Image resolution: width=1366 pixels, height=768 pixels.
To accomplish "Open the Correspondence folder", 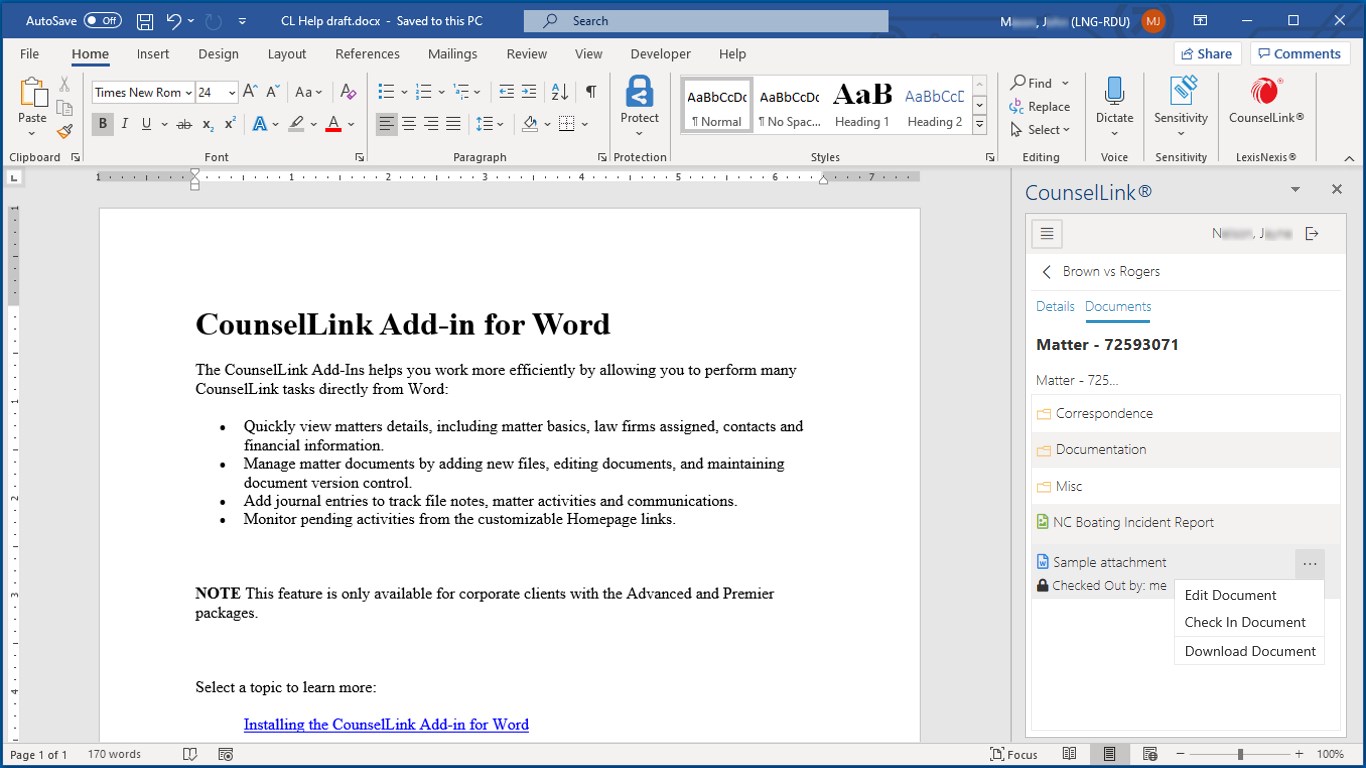I will [1186, 414].
